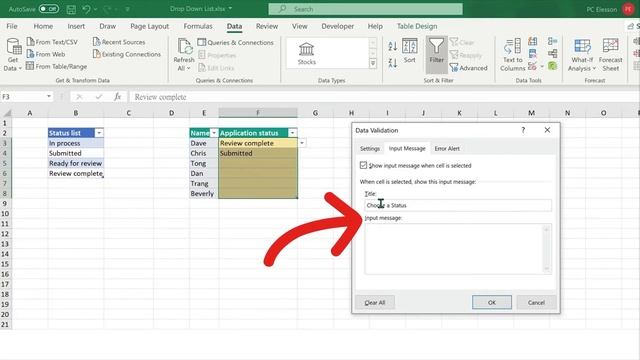Switch to the Formulas tab
The height and width of the screenshot is (360, 640).
(x=198, y=26)
